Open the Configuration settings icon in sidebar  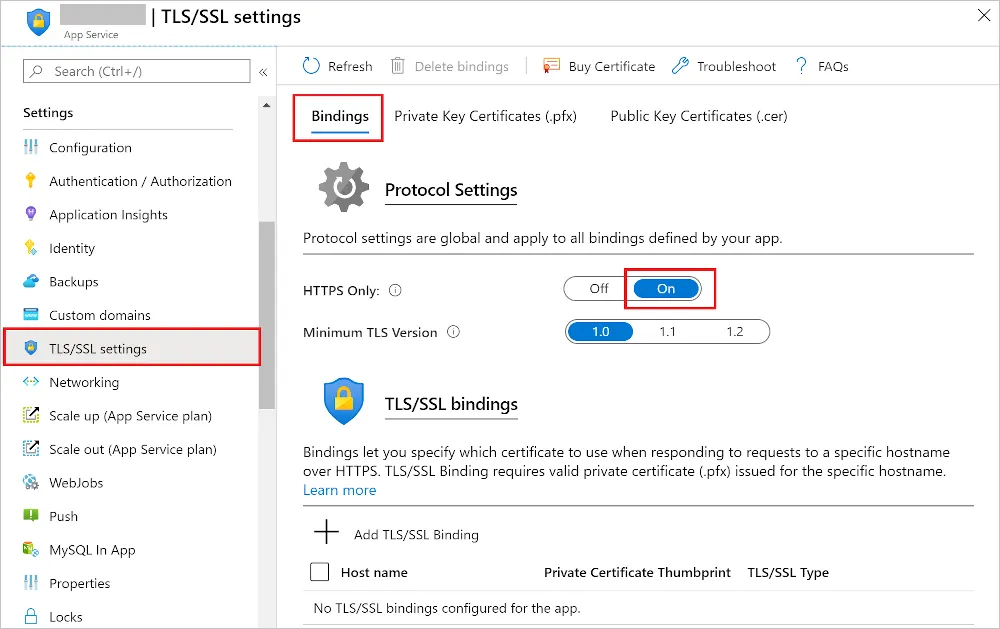tap(30, 147)
